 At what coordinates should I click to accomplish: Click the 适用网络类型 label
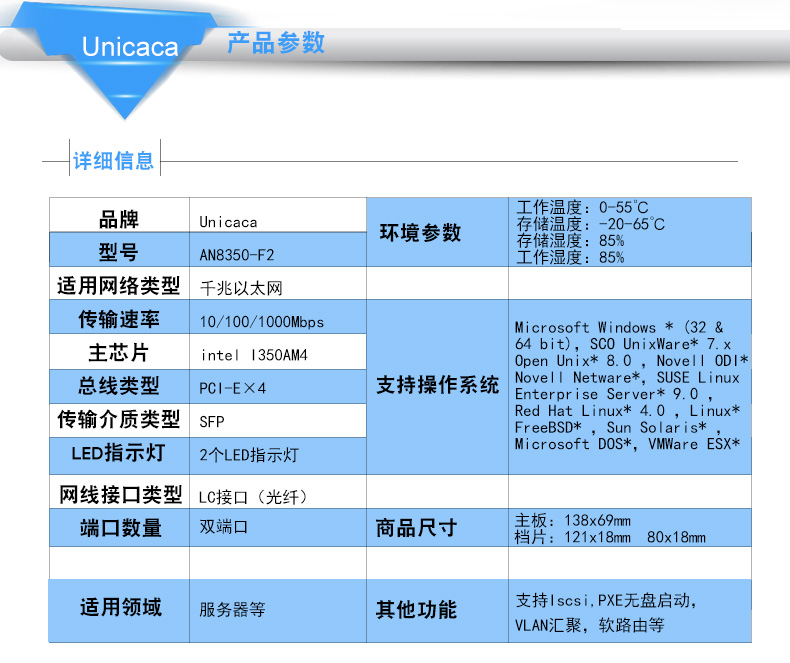tap(119, 286)
